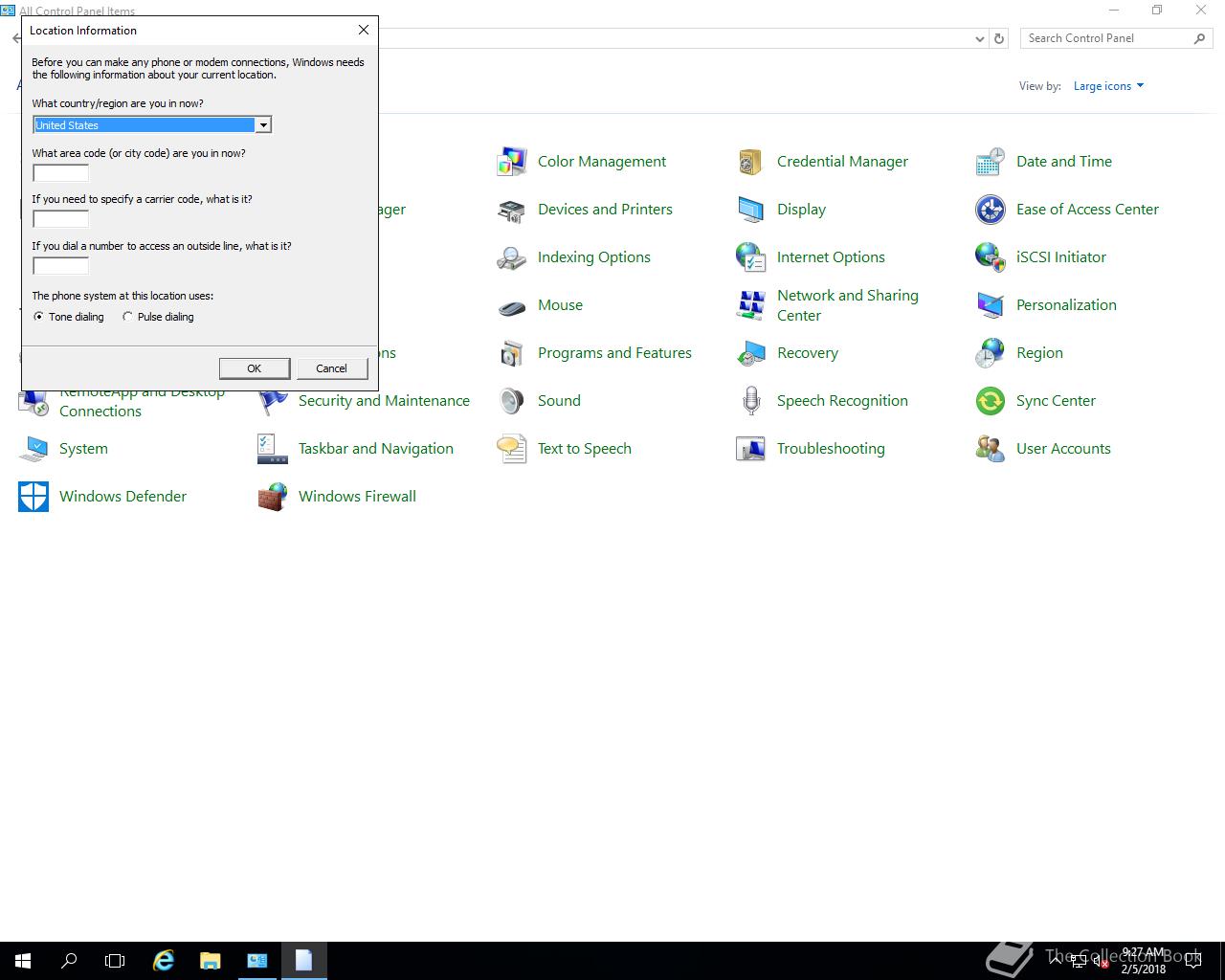This screenshot has height=980, width=1225.
Task: Open the Sync Center green icon
Action: coord(991,401)
